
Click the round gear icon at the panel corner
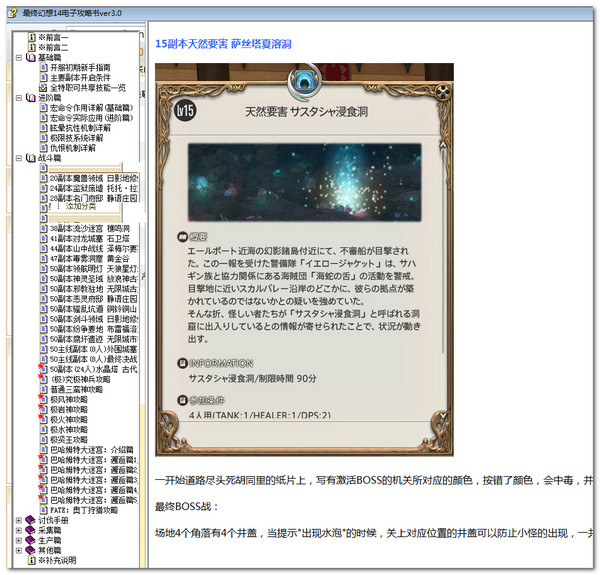pos(442,92)
